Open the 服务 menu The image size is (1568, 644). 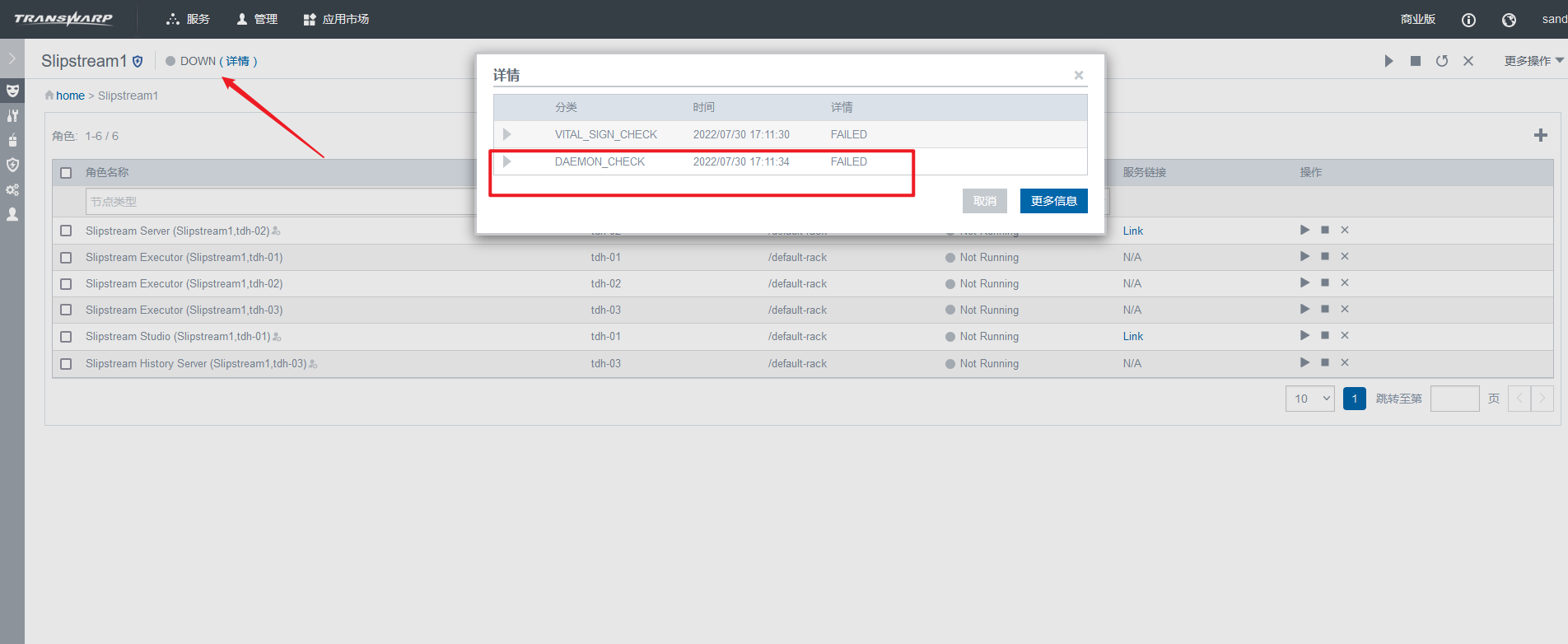[x=188, y=19]
